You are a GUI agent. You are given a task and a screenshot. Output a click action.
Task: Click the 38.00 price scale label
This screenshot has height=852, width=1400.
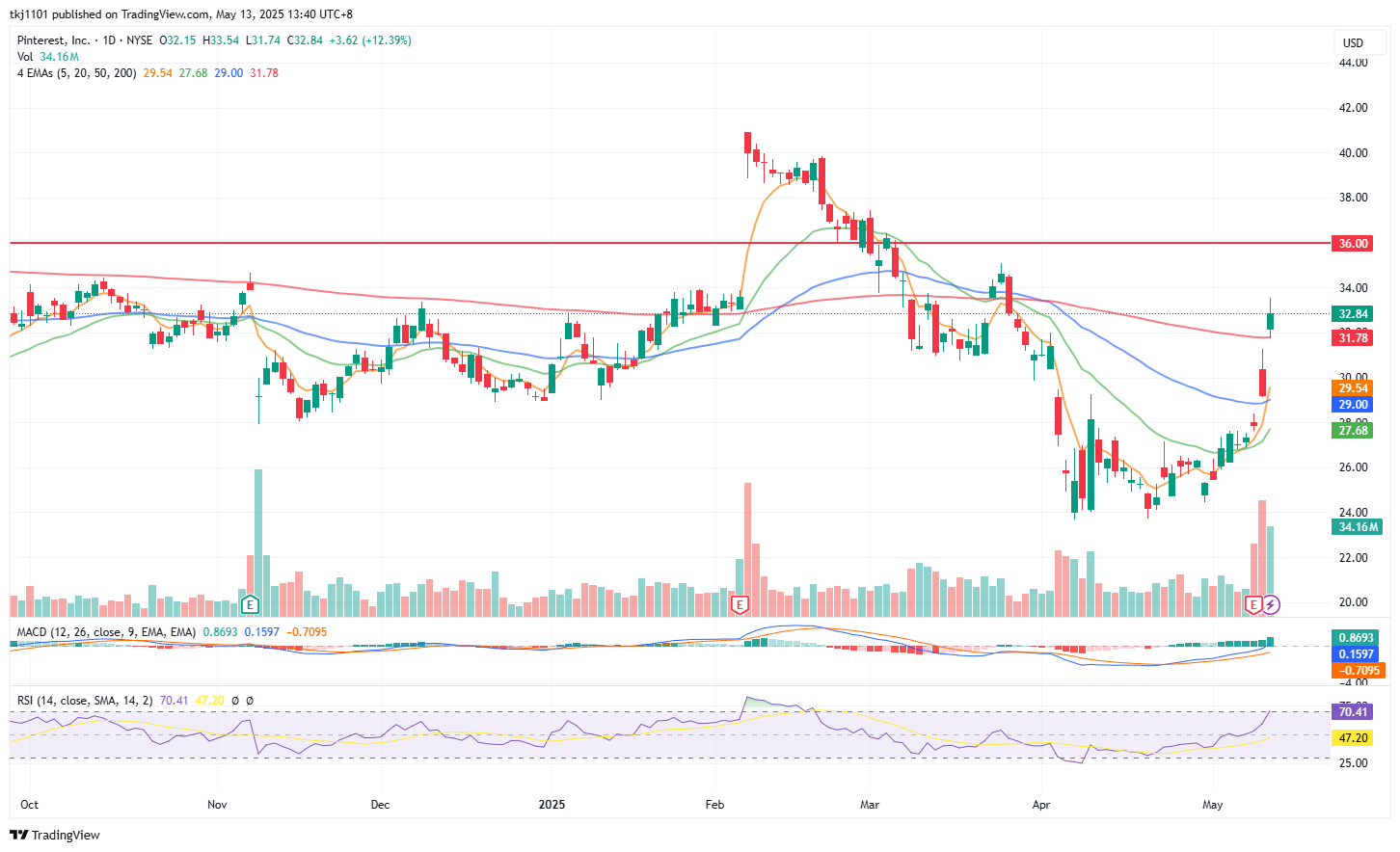pos(1353,197)
